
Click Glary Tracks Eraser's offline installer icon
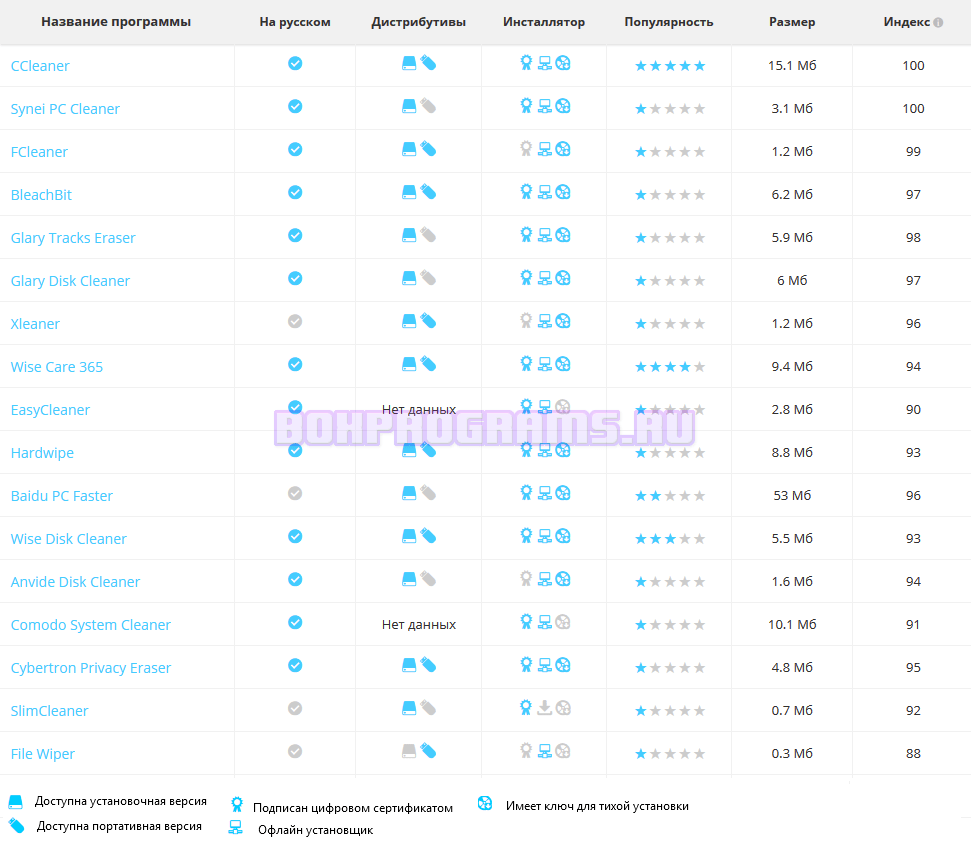tap(544, 235)
